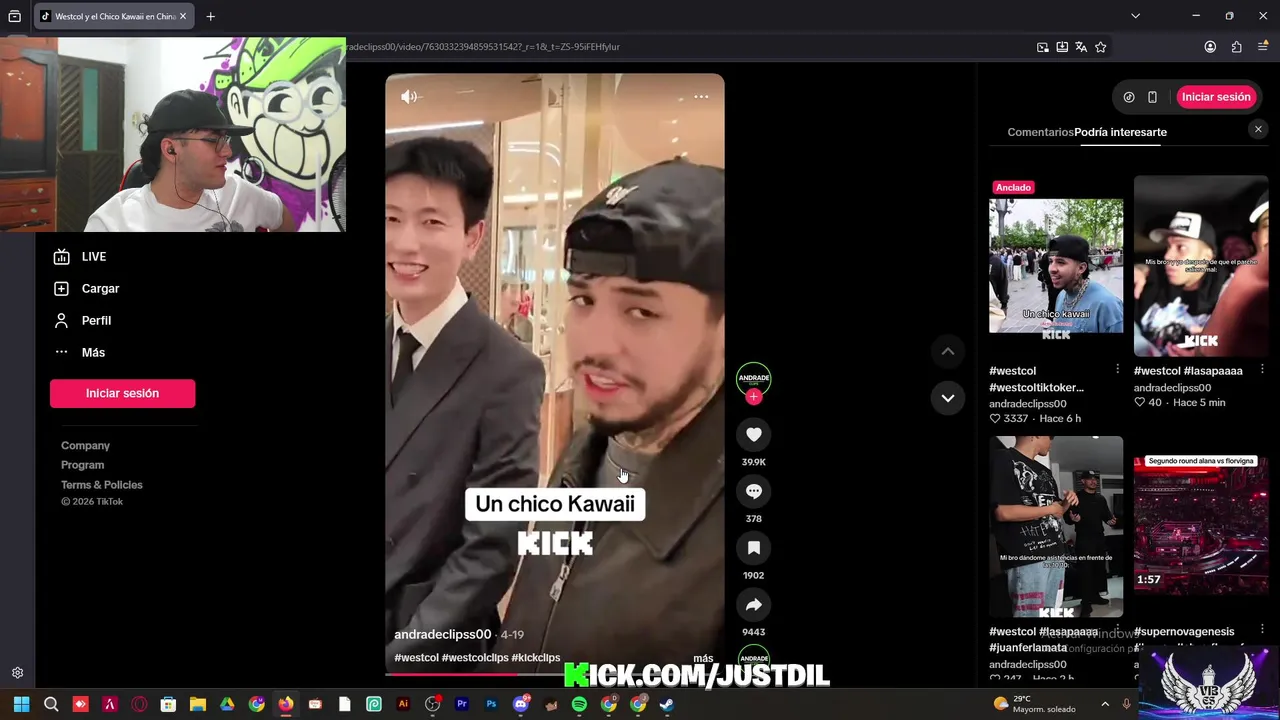
Task: Open comments via the speech bubble icon
Action: (754, 491)
